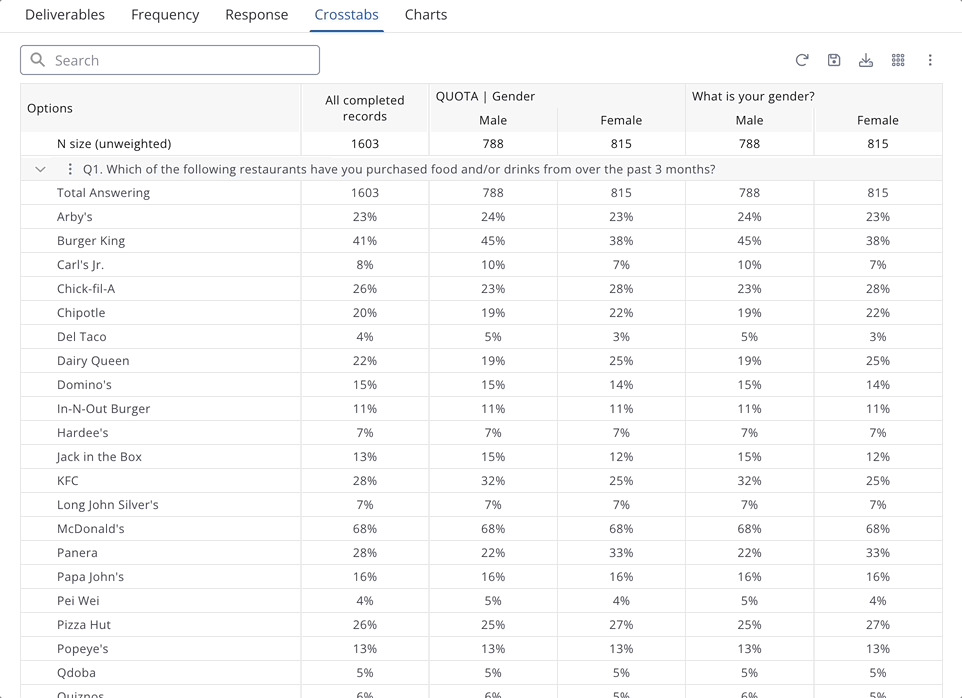This screenshot has width=962, height=698.
Task: Open the toolbar's vertical three-dot menu
Action: point(930,60)
